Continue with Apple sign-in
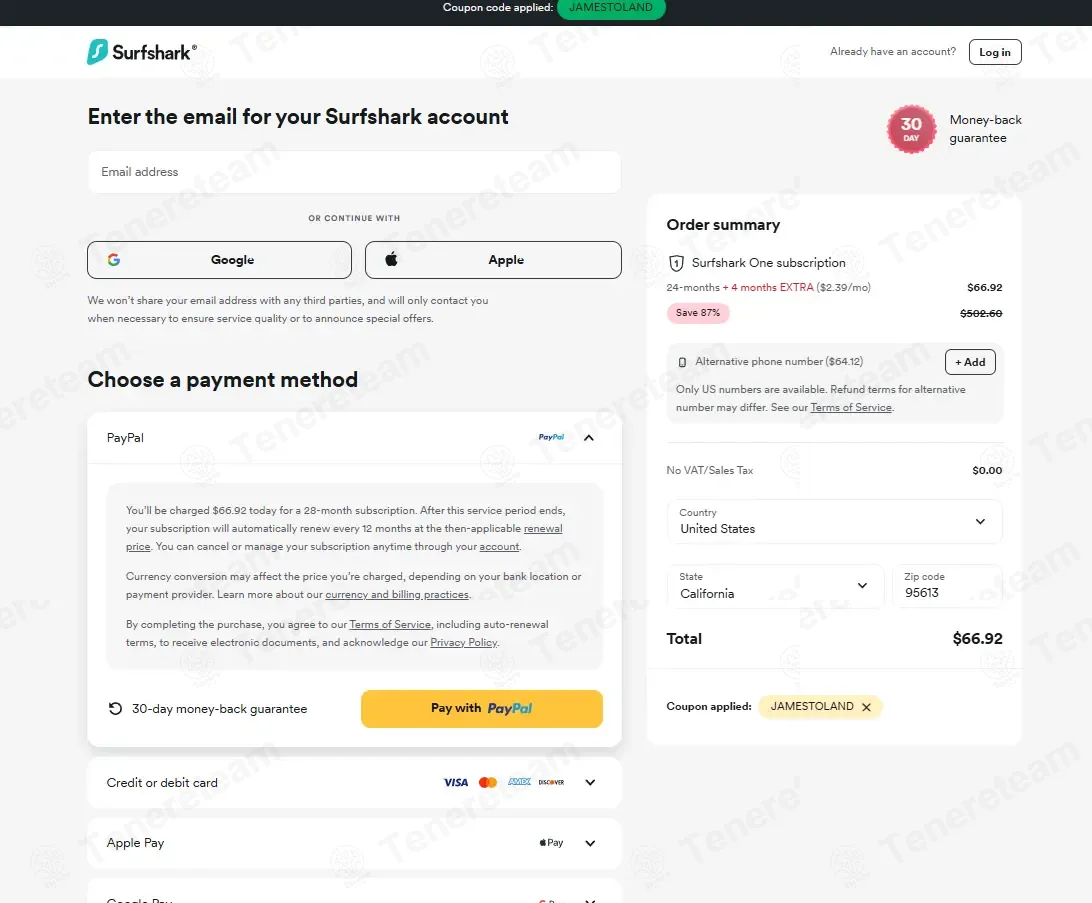 [x=493, y=260]
